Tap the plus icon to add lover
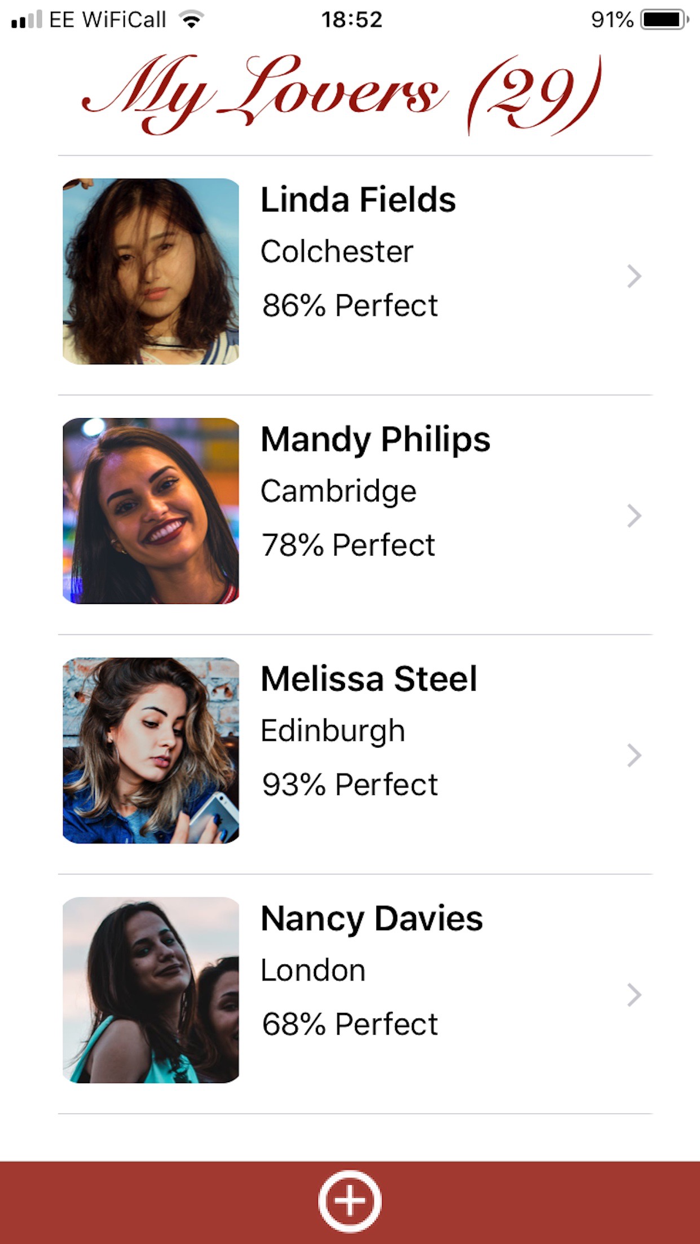This screenshot has width=700, height=1244. pos(350,1200)
